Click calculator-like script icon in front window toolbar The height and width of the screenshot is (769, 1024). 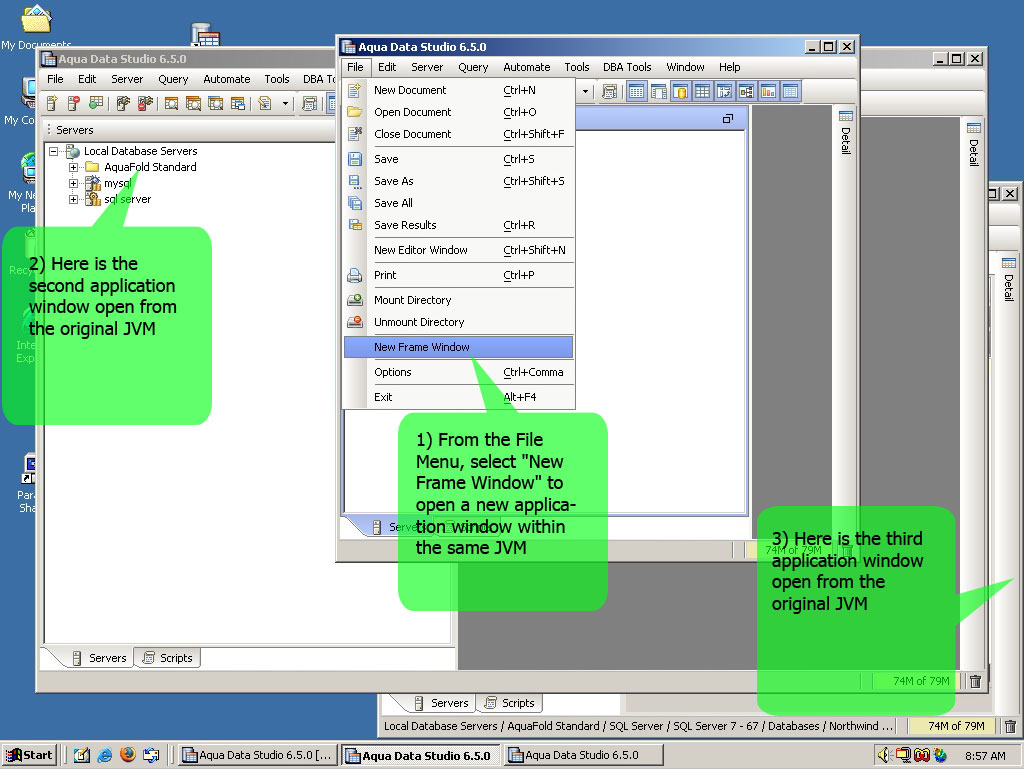tap(609, 91)
